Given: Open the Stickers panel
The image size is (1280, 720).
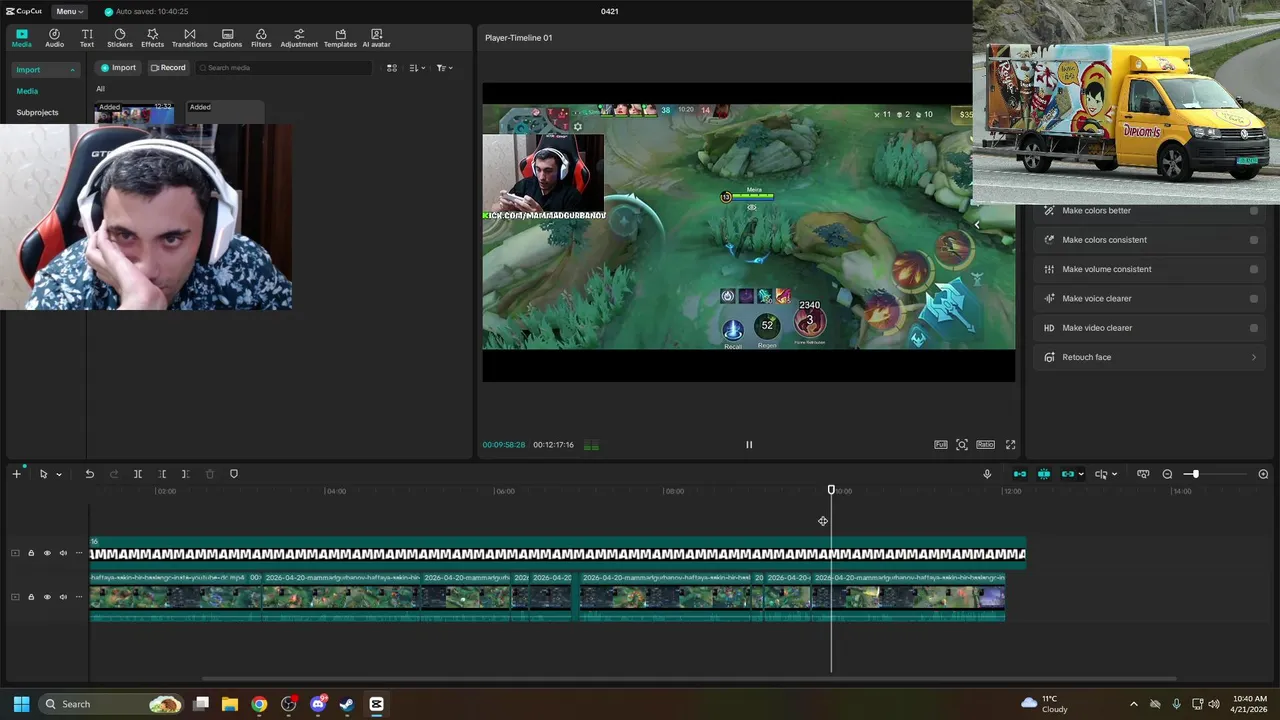Looking at the screenshot, I should [120, 38].
